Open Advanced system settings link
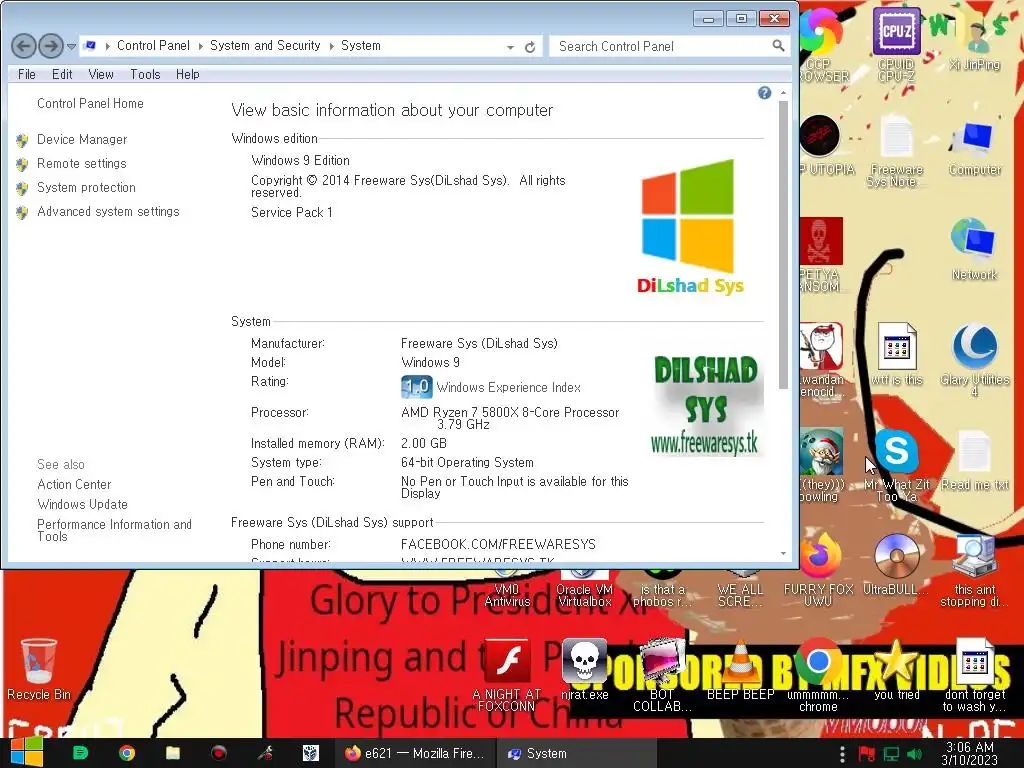Image resolution: width=1024 pixels, height=768 pixels. [x=108, y=212]
